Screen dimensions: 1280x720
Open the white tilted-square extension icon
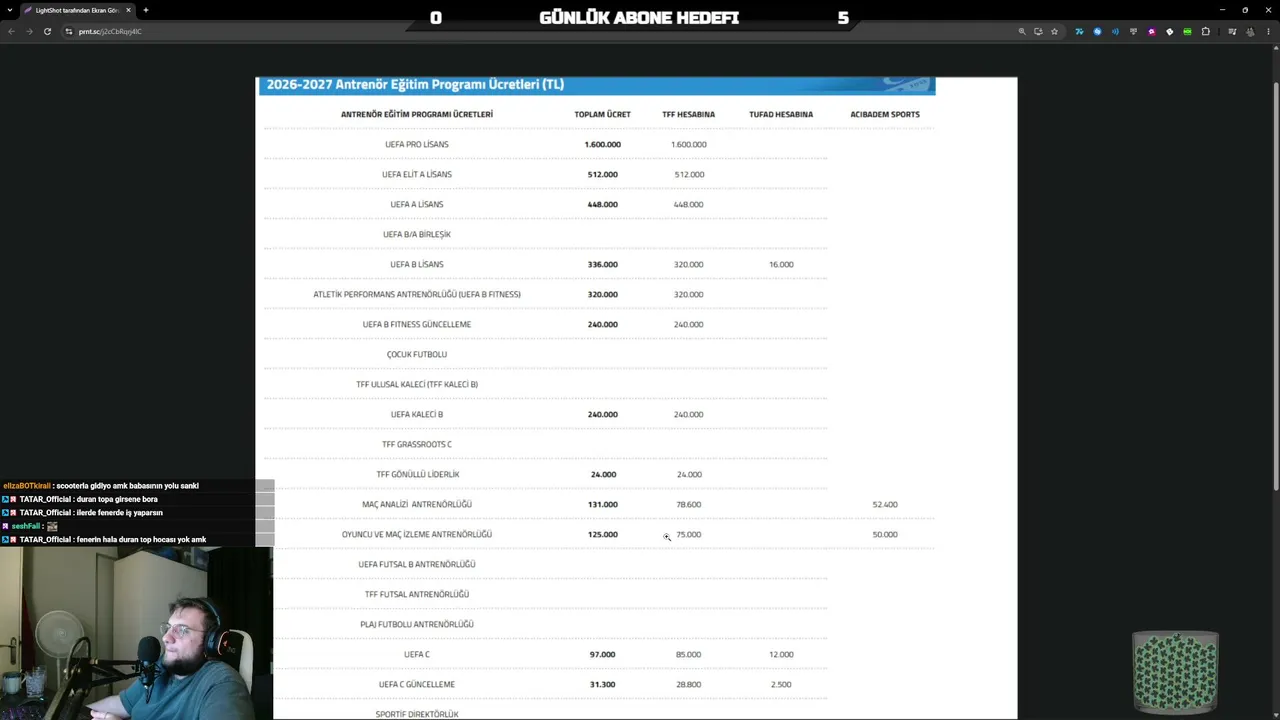tap(1169, 31)
